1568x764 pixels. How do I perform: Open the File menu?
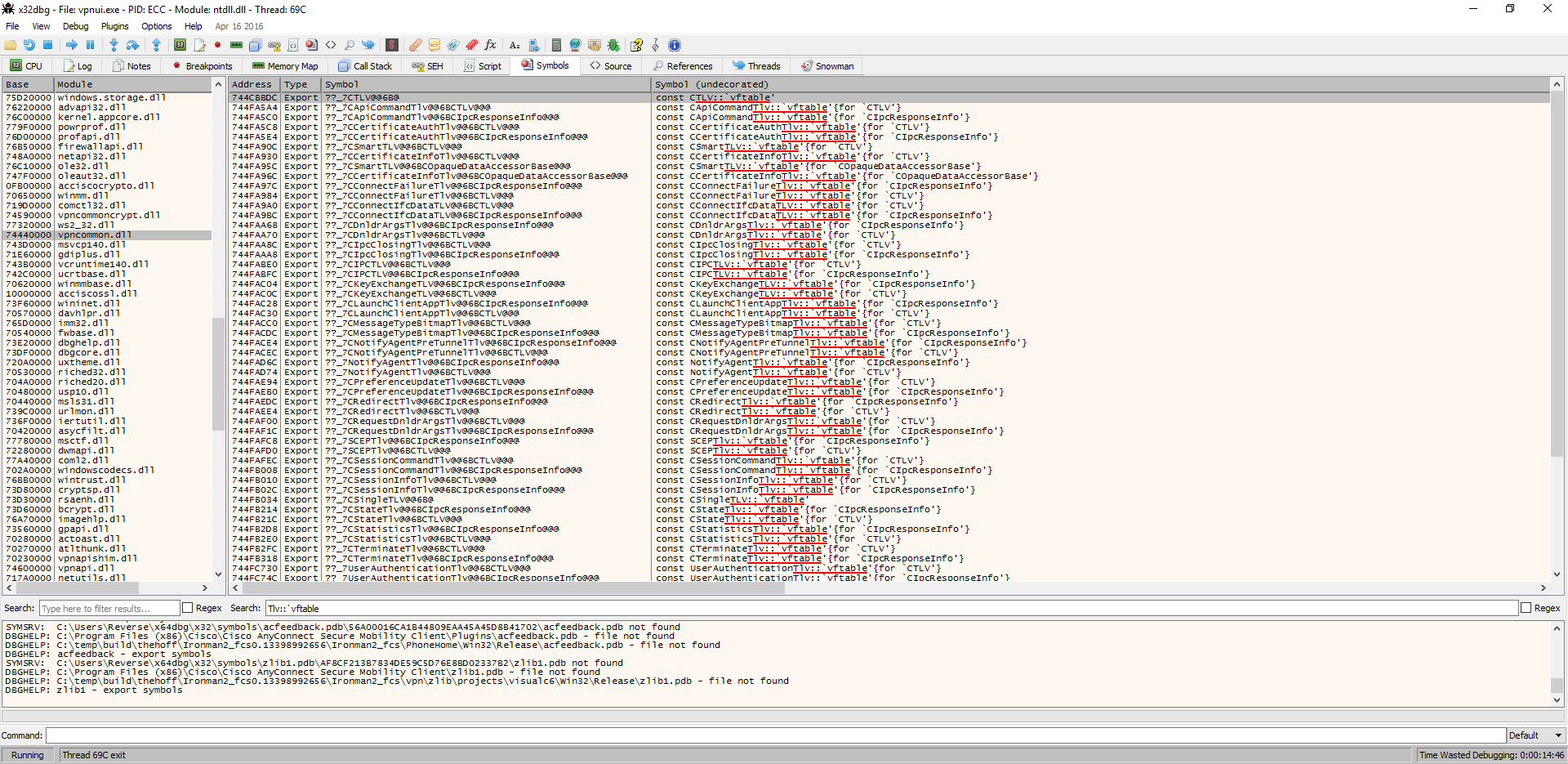point(12,26)
